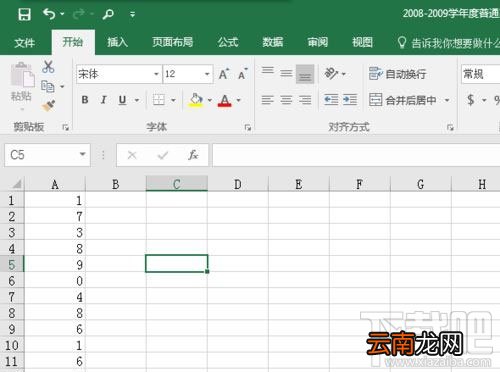Click into the formula bar
Viewport: 500px width, 372px height.
tap(356, 155)
